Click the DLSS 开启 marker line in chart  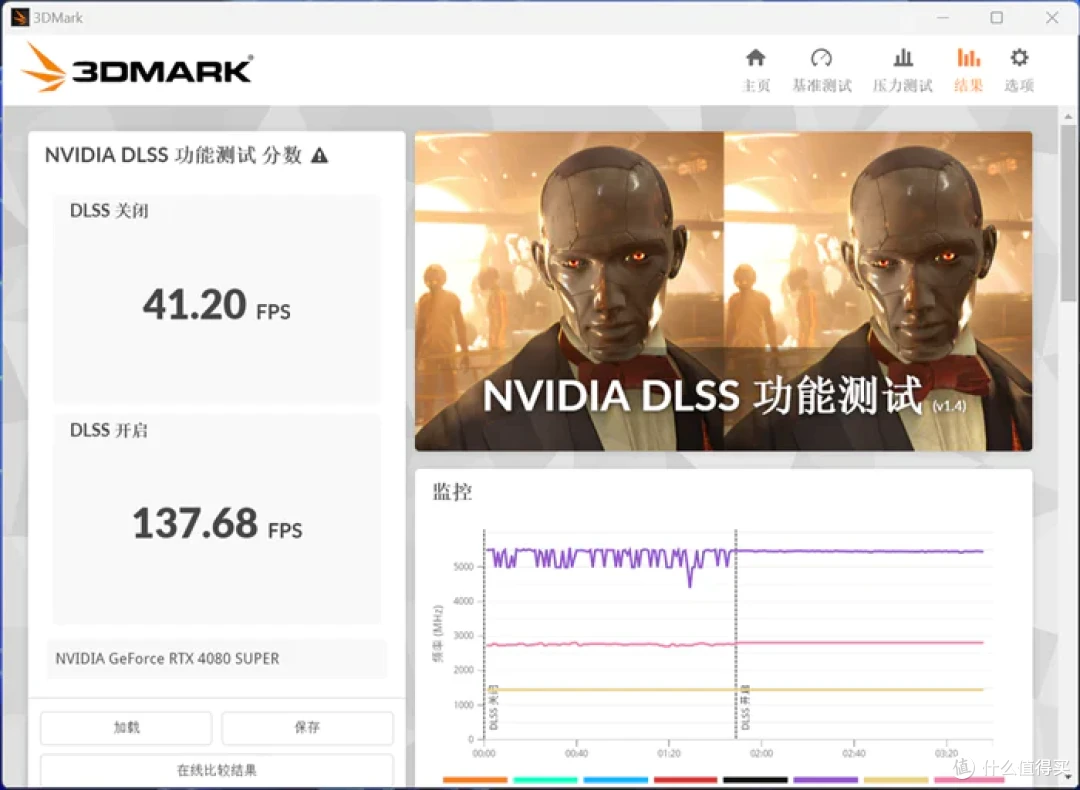coord(736,634)
